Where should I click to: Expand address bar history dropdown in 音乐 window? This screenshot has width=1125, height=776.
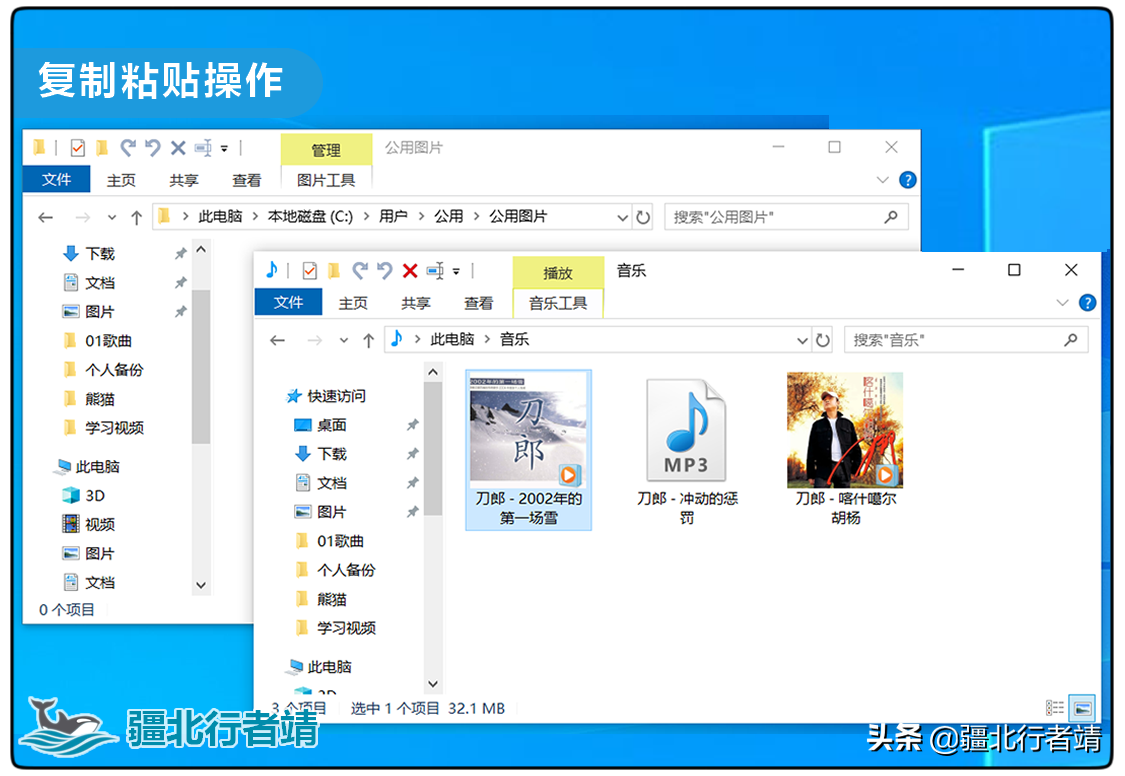coord(802,341)
